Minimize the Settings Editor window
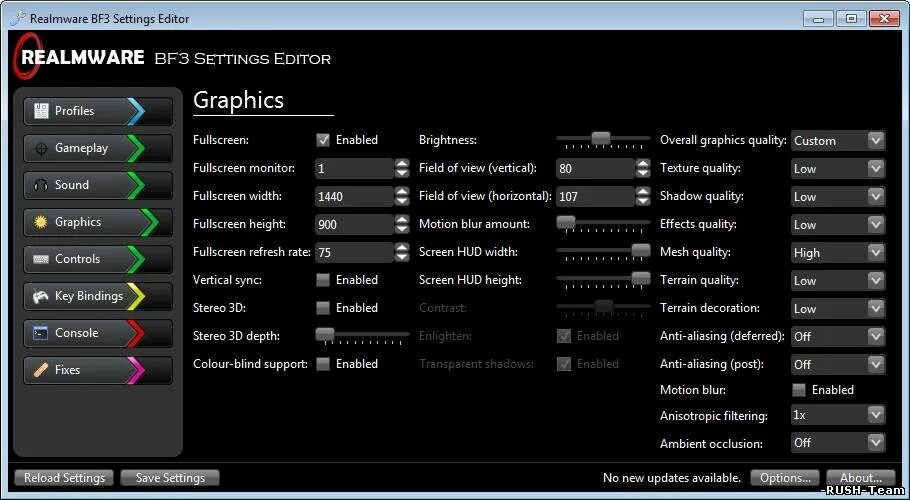The image size is (910, 500). (819, 19)
